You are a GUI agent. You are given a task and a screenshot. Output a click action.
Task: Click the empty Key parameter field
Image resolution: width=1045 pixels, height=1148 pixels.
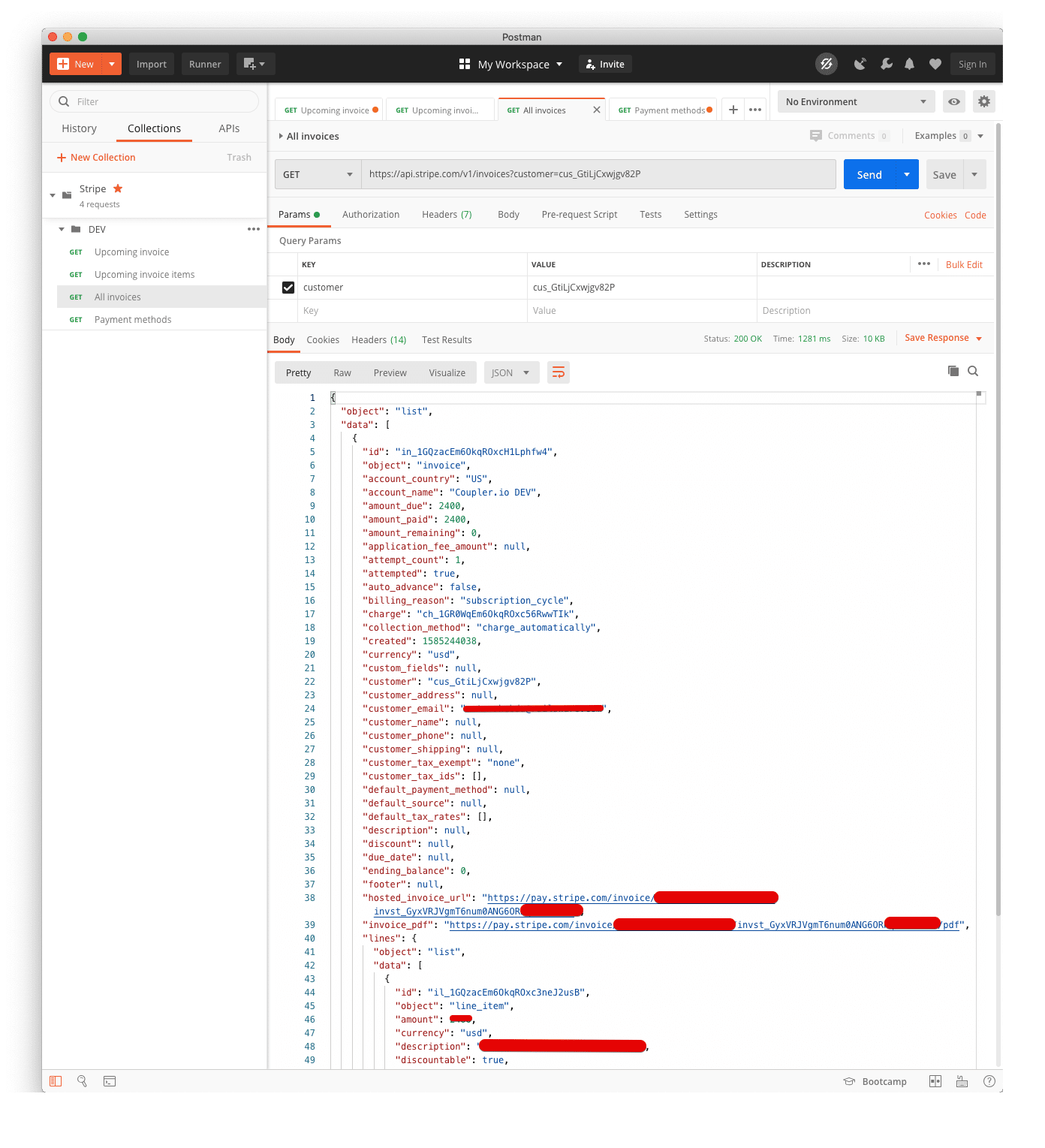(x=412, y=311)
